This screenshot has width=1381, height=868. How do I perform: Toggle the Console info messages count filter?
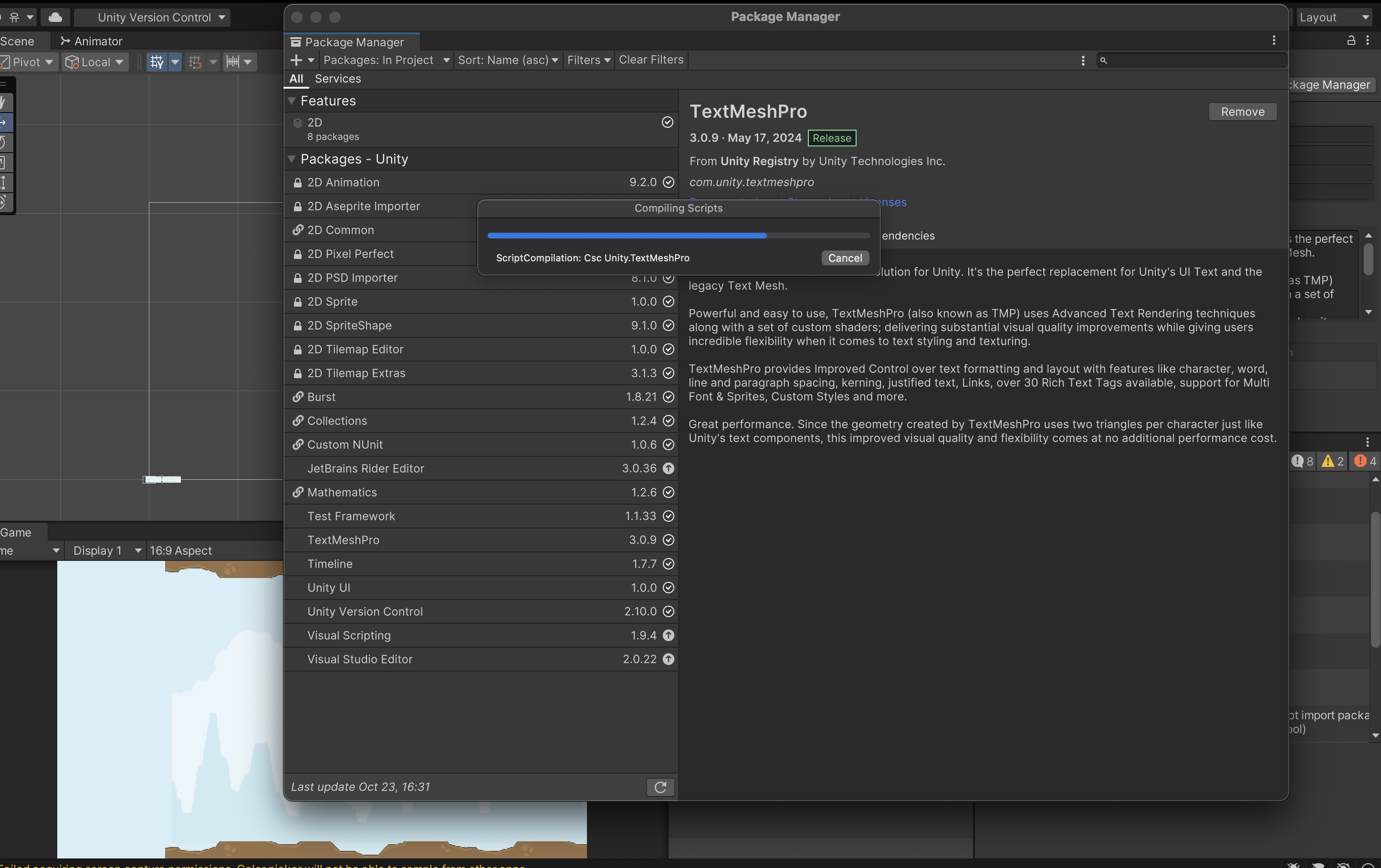pyautogui.click(x=1302, y=461)
